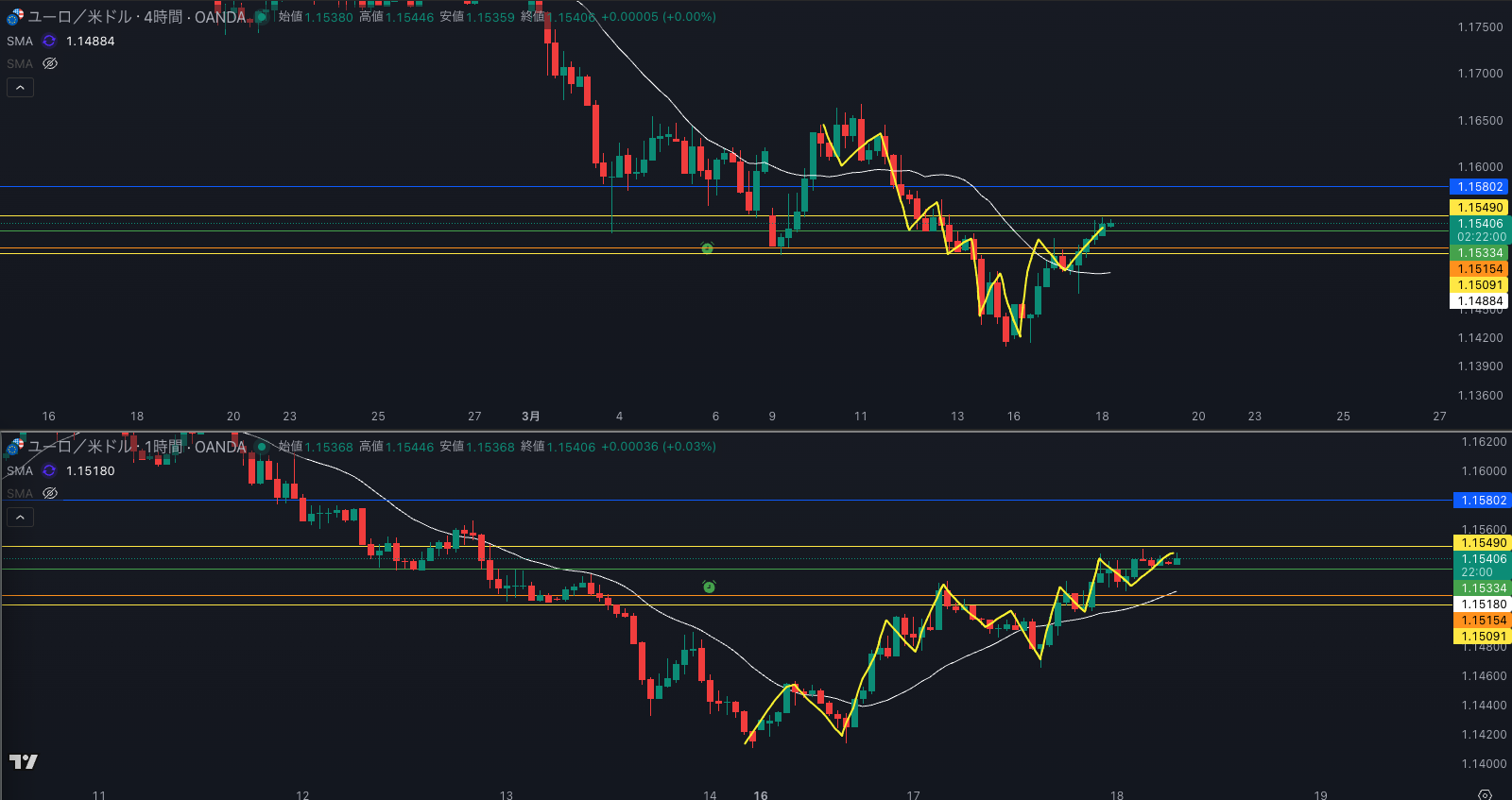Viewport: 1512px width, 800px height.
Task: Show the hidden SMA in 1-hour chart
Action: tap(50, 493)
